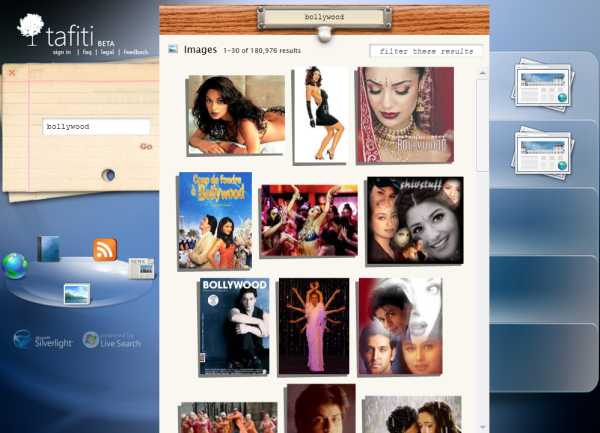The width and height of the screenshot is (600, 433).
Task: Open the feedback link
Action: tap(136, 52)
